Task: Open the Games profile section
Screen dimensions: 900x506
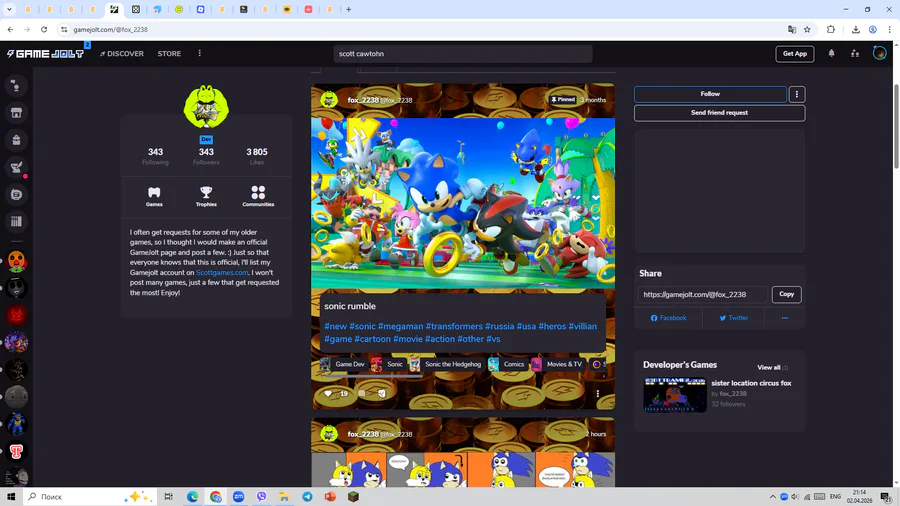Action: [x=154, y=196]
